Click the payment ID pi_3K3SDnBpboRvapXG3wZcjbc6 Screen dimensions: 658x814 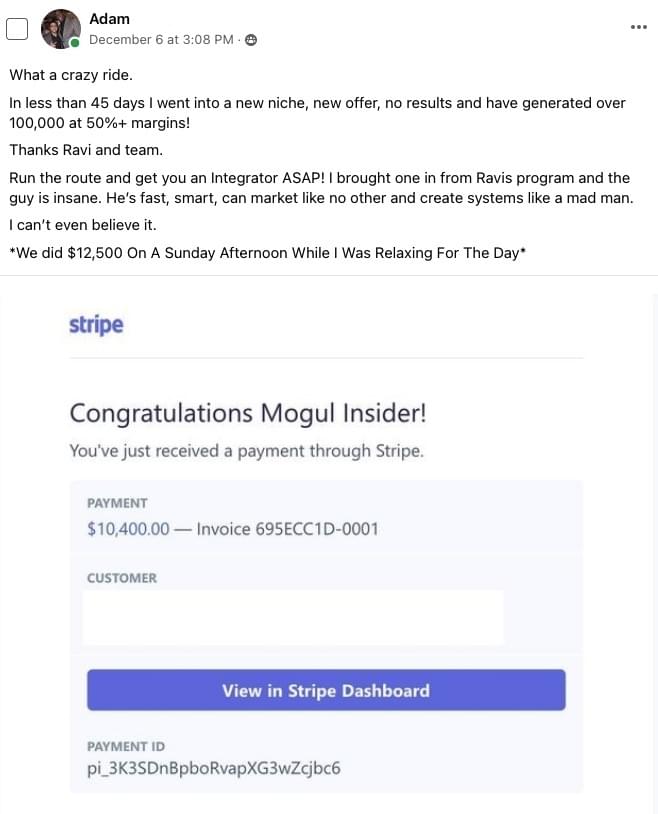pyautogui.click(x=213, y=768)
